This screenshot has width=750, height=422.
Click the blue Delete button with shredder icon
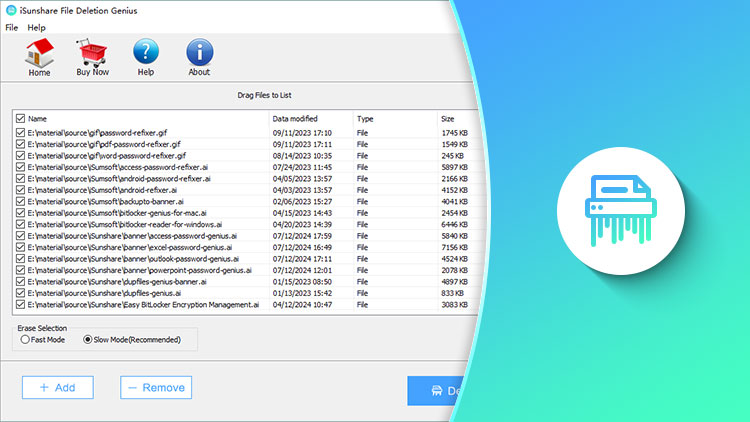click(x=435, y=391)
